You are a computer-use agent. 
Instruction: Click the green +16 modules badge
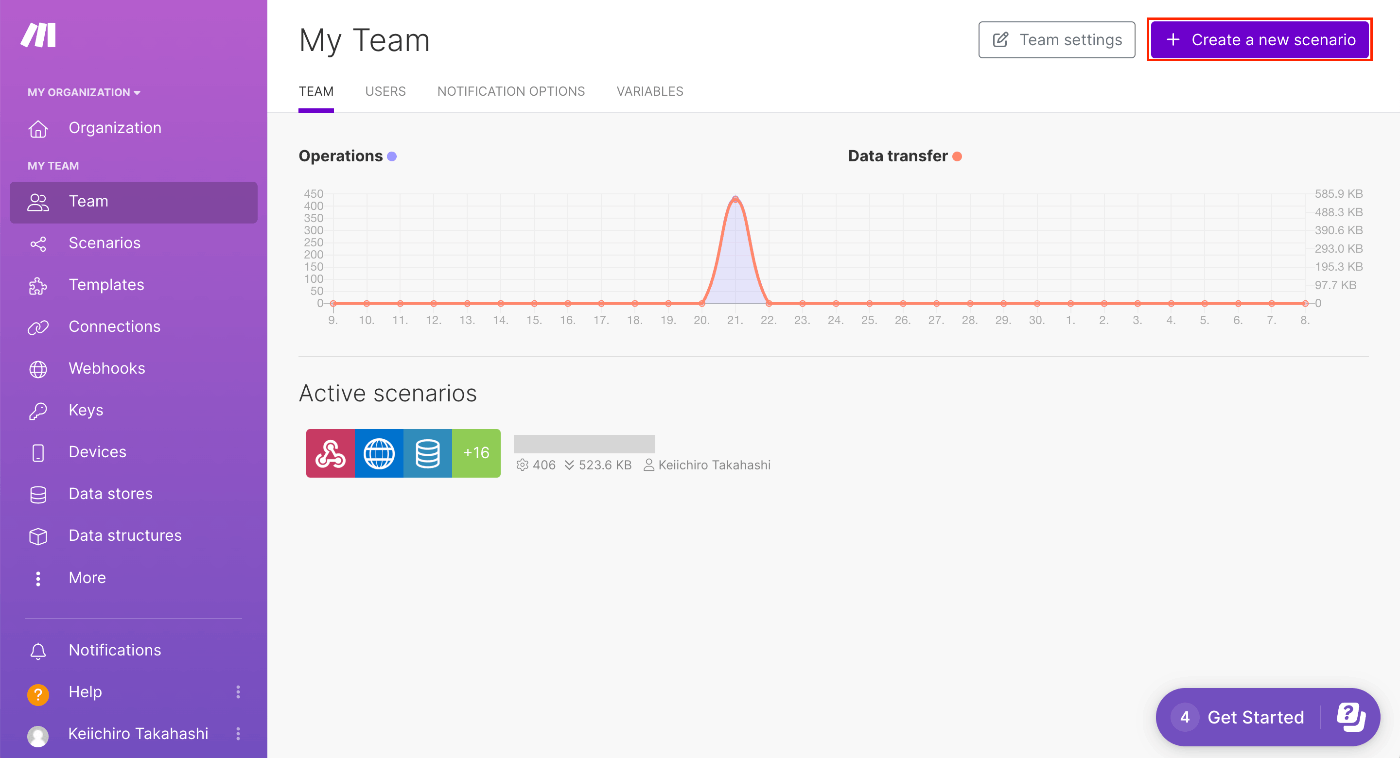click(476, 454)
